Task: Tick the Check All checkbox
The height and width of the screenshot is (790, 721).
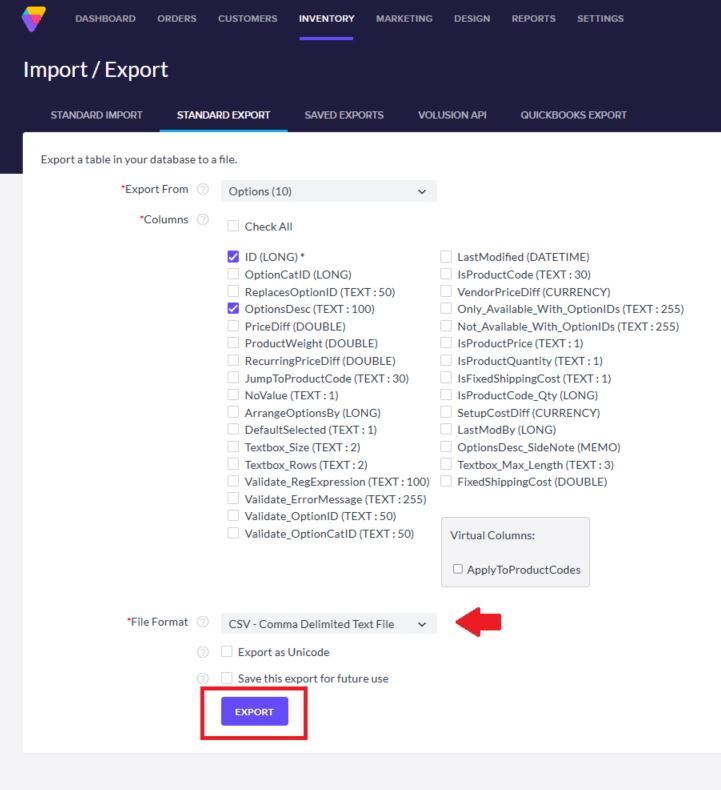Action: tap(233, 226)
